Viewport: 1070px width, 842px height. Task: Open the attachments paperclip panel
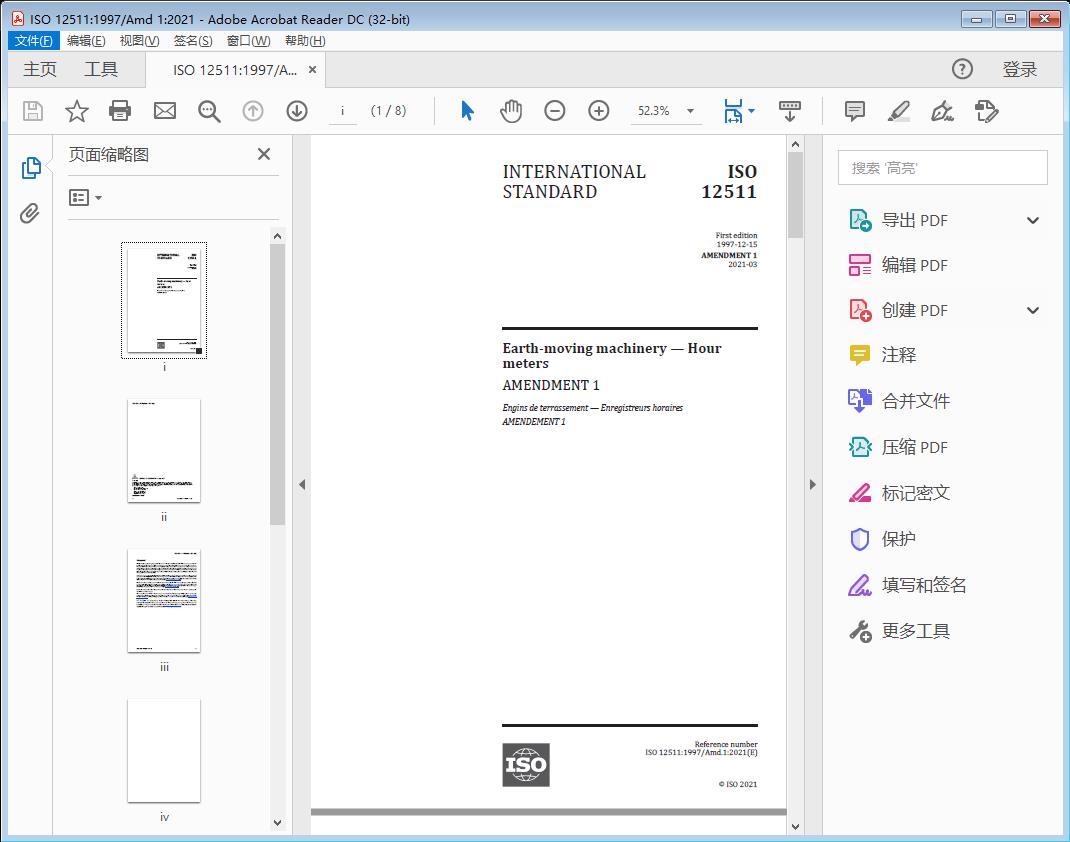(30, 213)
